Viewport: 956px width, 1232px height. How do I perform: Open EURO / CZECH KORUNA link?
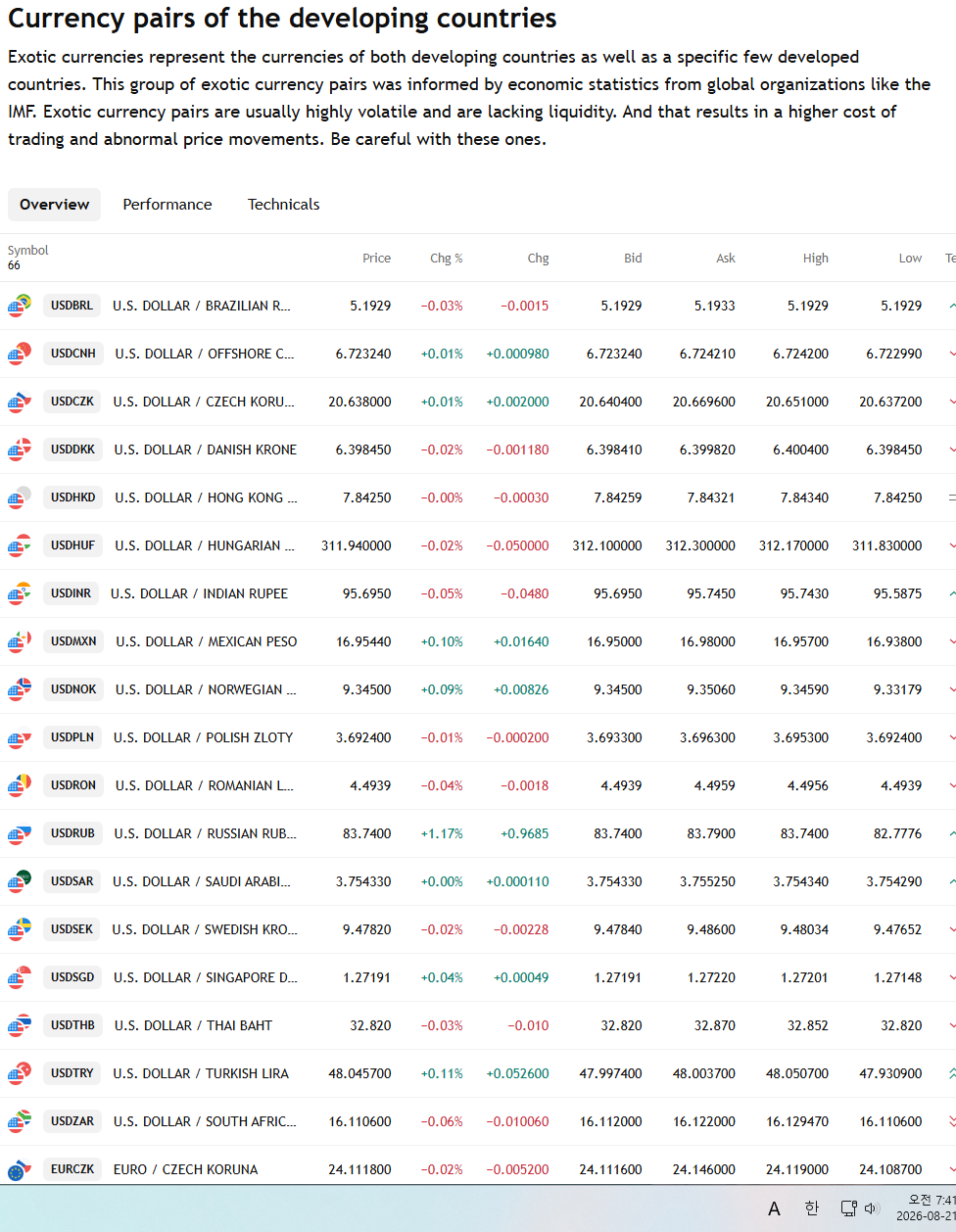click(x=185, y=1169)
